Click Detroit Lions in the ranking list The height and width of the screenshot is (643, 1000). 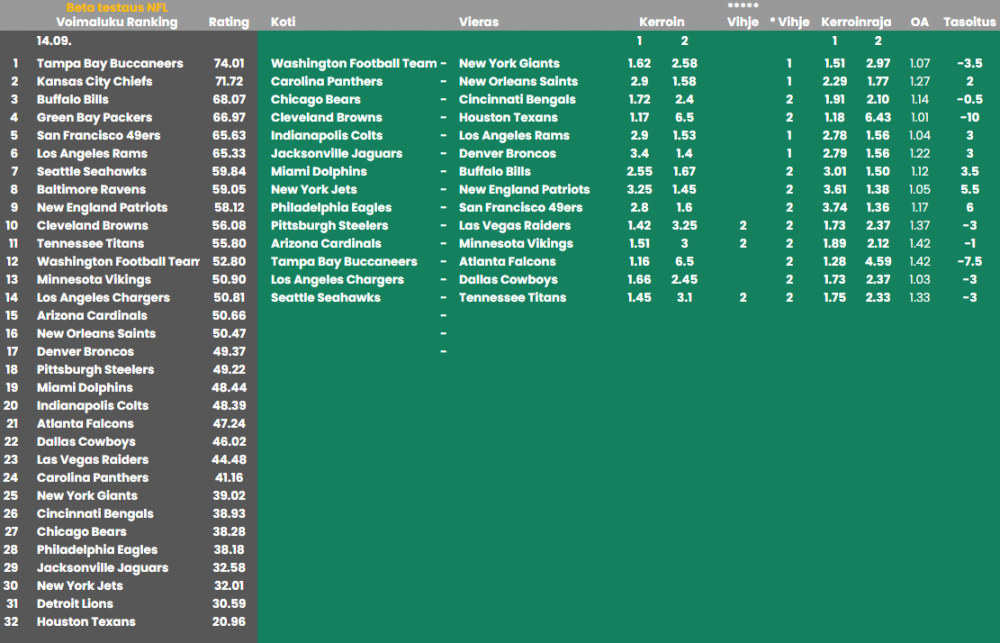tap(75, 603)
